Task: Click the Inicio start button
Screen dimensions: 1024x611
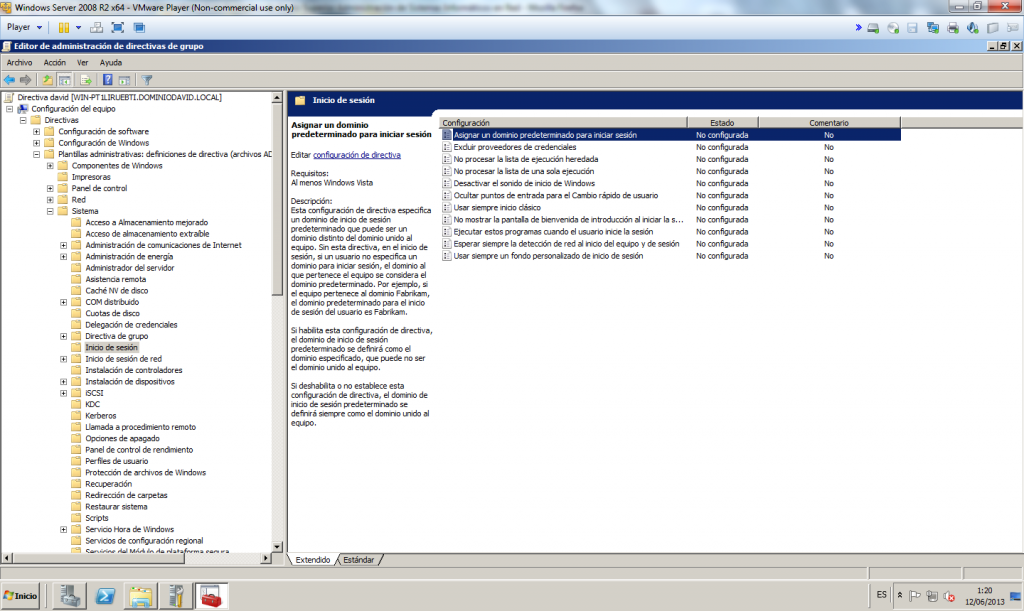Action: 21,595
